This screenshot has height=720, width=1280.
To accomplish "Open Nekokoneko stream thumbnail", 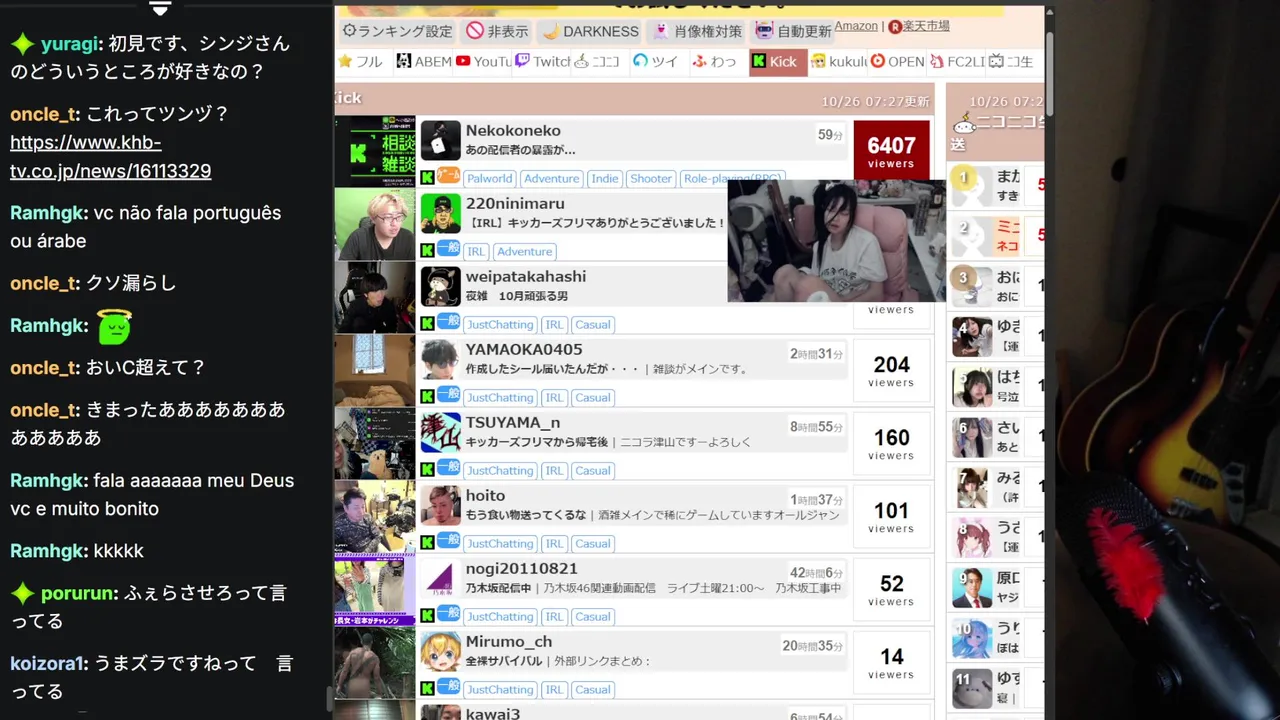I will [375, 152].
